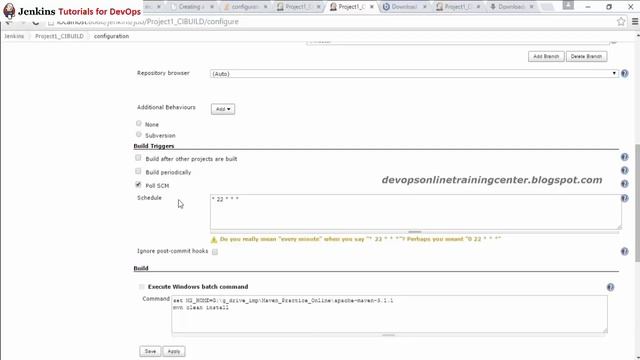Open the Repository browser dropdown

[414, 73]
